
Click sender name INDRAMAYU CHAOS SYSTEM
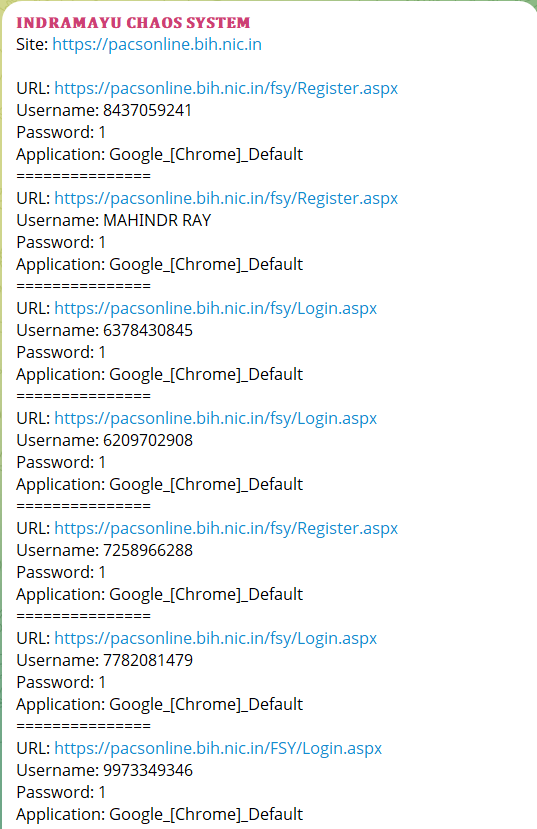point(133,23)
